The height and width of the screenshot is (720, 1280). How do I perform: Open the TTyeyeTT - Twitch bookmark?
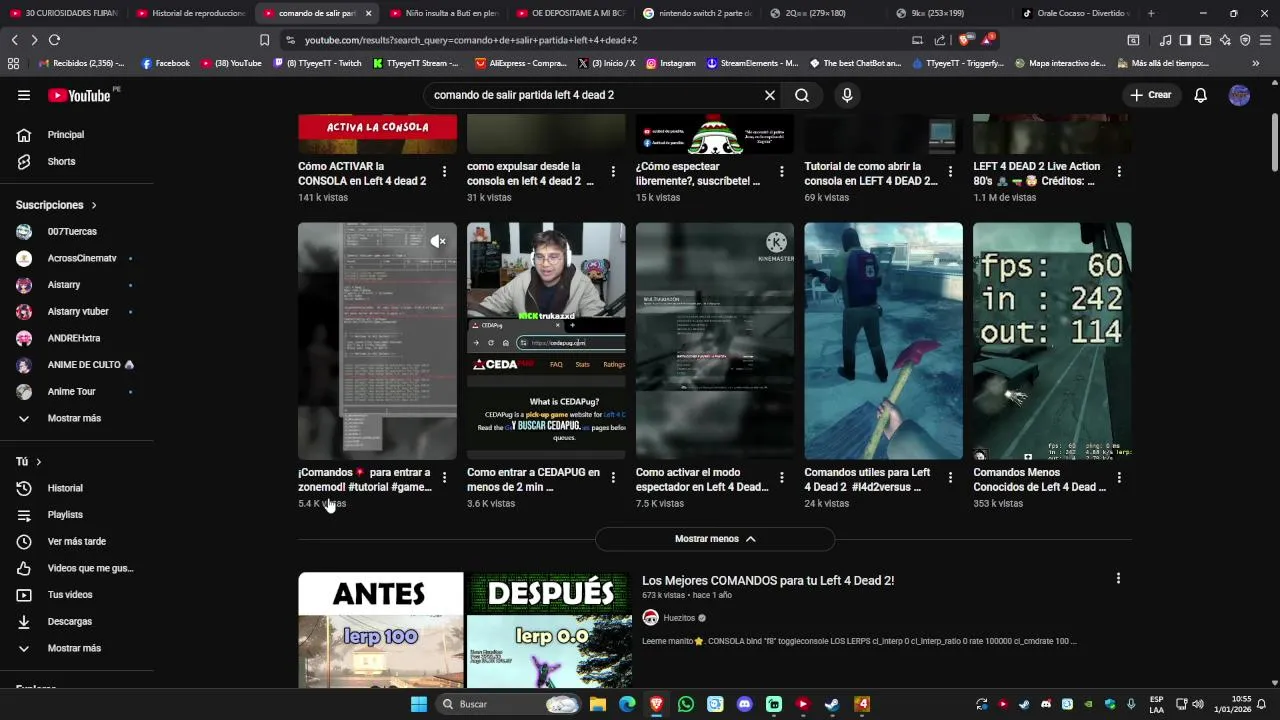point(318,63)
